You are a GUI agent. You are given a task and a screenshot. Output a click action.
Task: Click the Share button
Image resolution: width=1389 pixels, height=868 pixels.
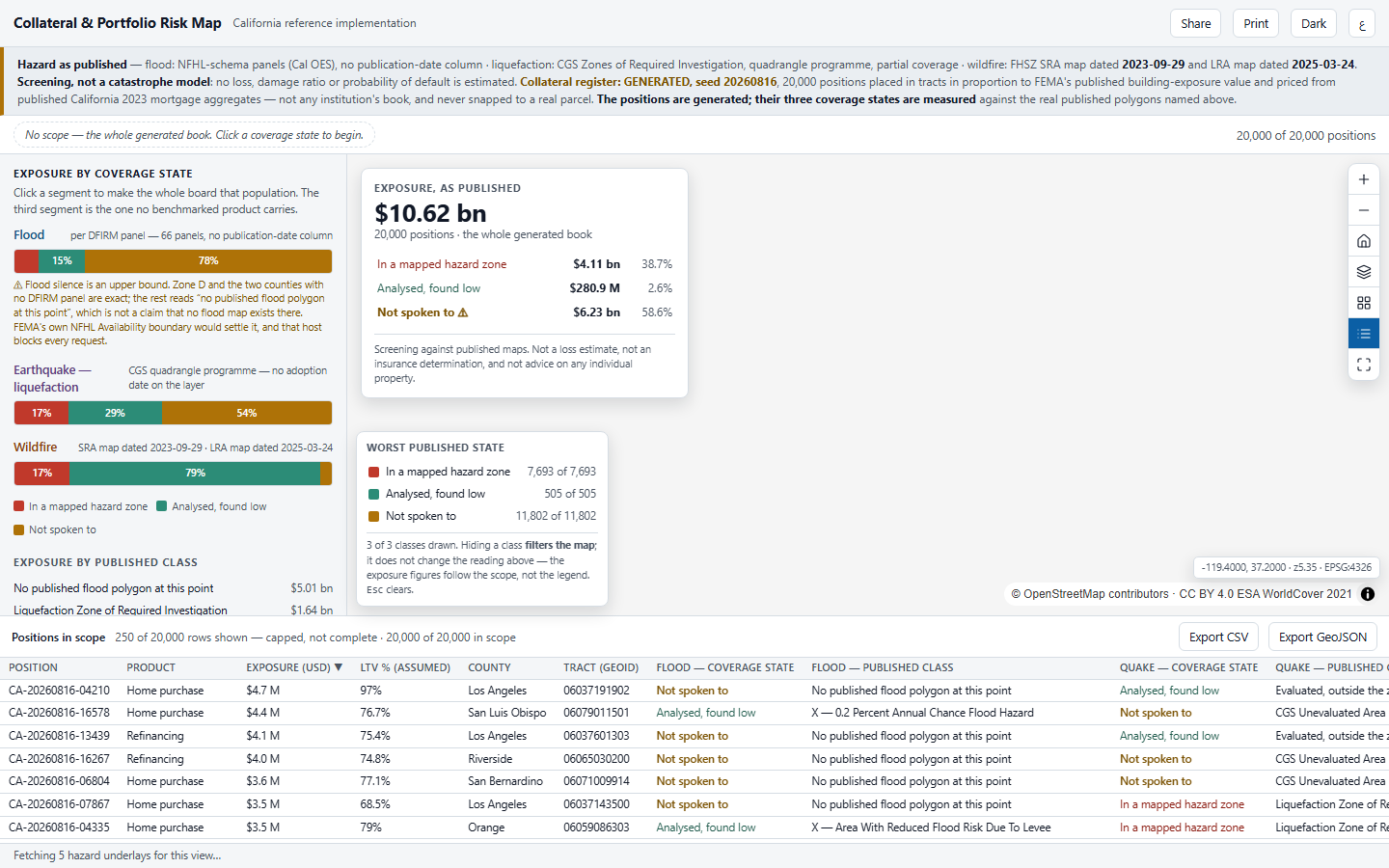point(1196,24)
